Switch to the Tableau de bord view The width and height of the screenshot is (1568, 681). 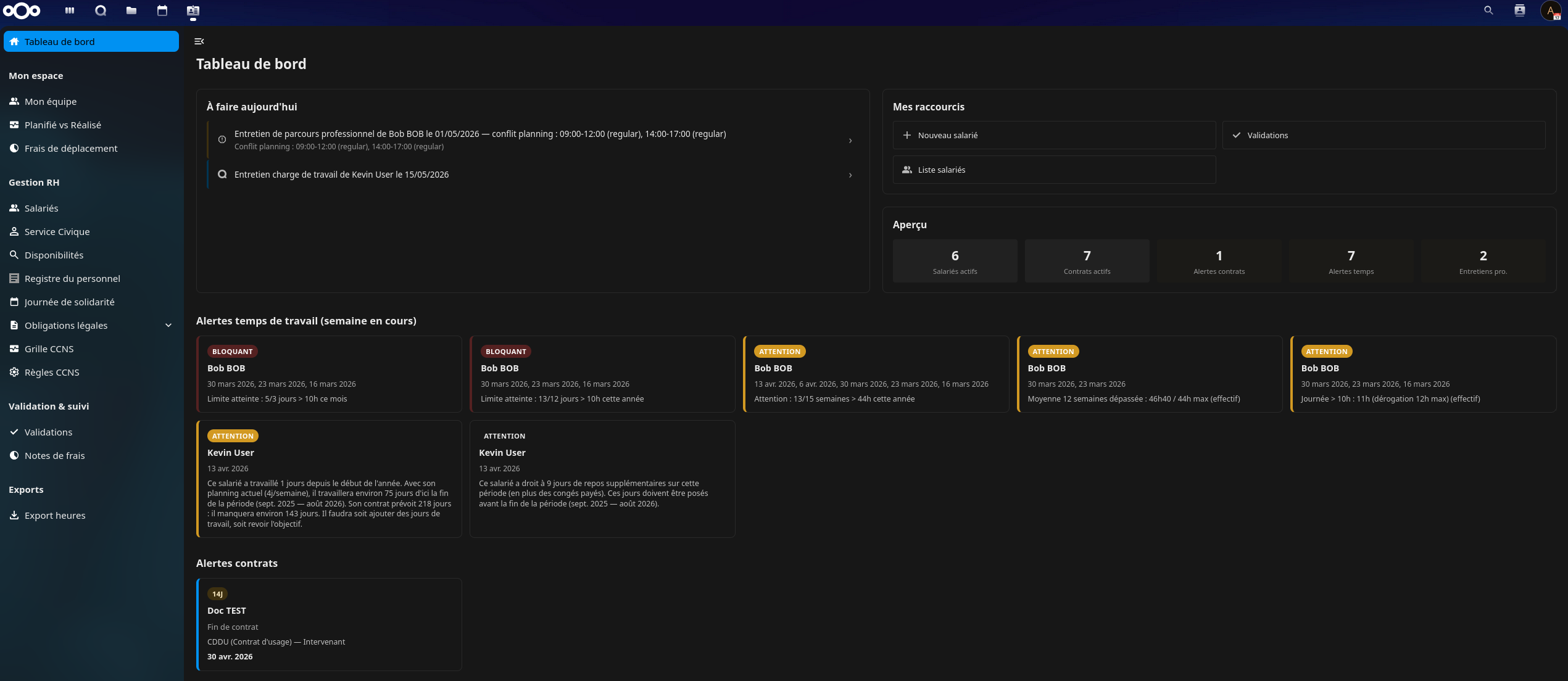[59, 41]
